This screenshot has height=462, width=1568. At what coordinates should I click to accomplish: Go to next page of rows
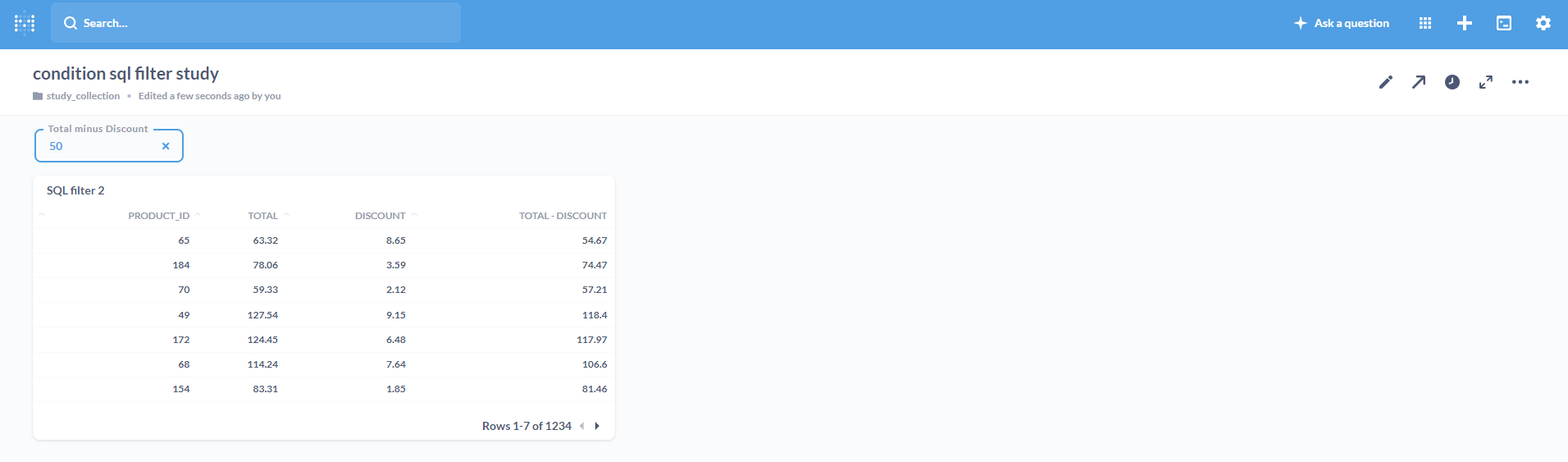click(597, 426)
